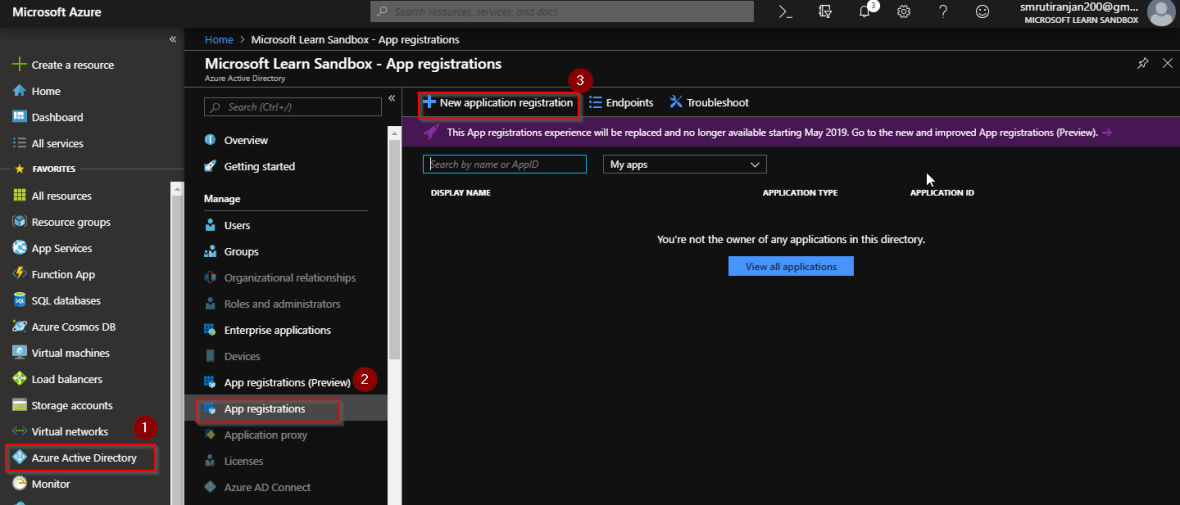
Task: Select App registrations menu item
Action: [x=286, y=409]
